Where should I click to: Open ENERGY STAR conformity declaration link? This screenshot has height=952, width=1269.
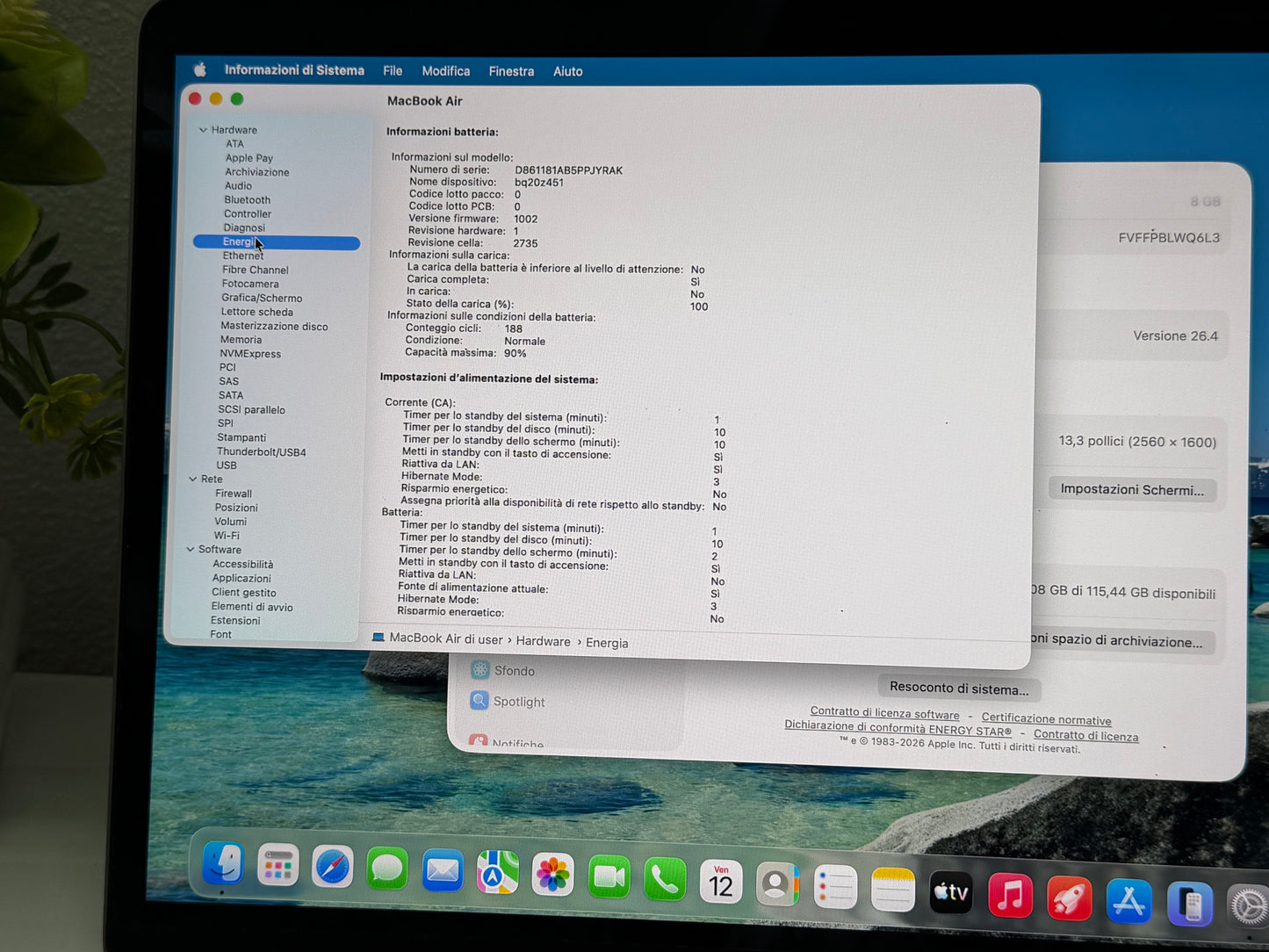pyautogui.click(x=898, y=727)
